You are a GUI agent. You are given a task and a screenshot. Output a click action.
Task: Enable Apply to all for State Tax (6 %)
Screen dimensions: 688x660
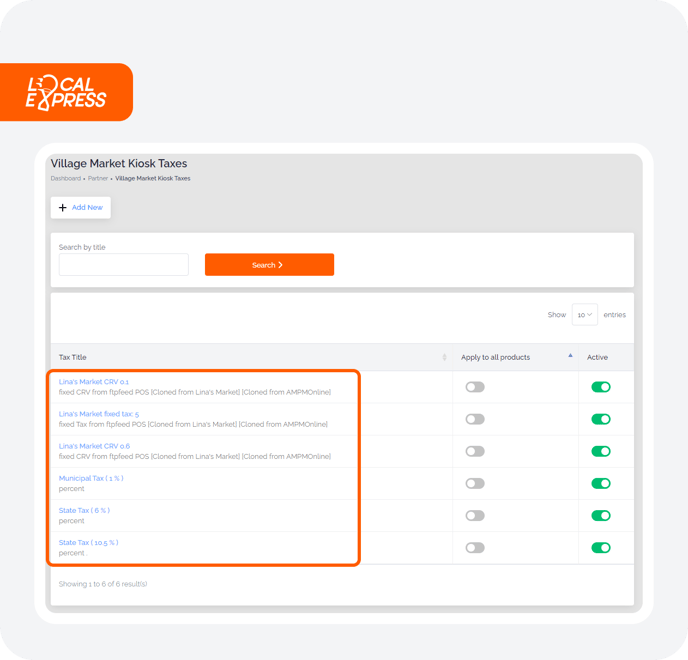tap(475, 516)
